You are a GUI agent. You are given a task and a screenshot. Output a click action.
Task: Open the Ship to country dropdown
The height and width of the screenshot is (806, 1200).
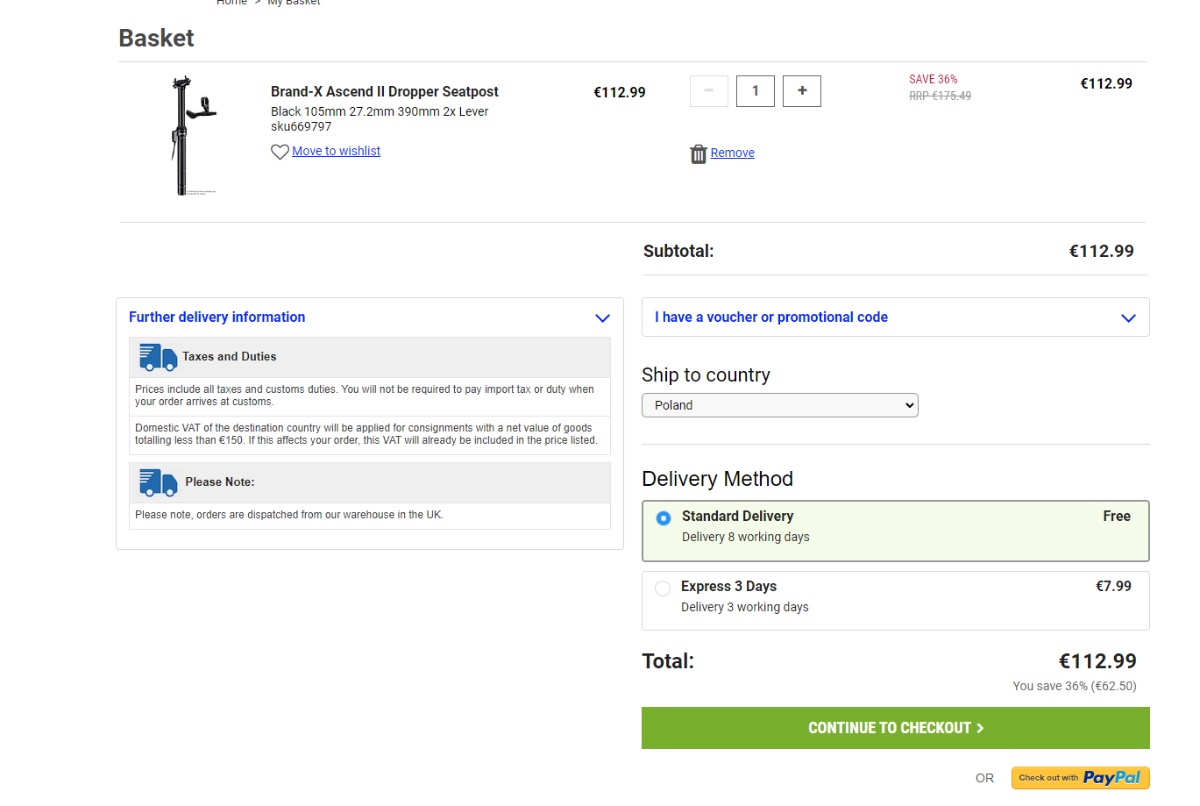tap(780, 405)
